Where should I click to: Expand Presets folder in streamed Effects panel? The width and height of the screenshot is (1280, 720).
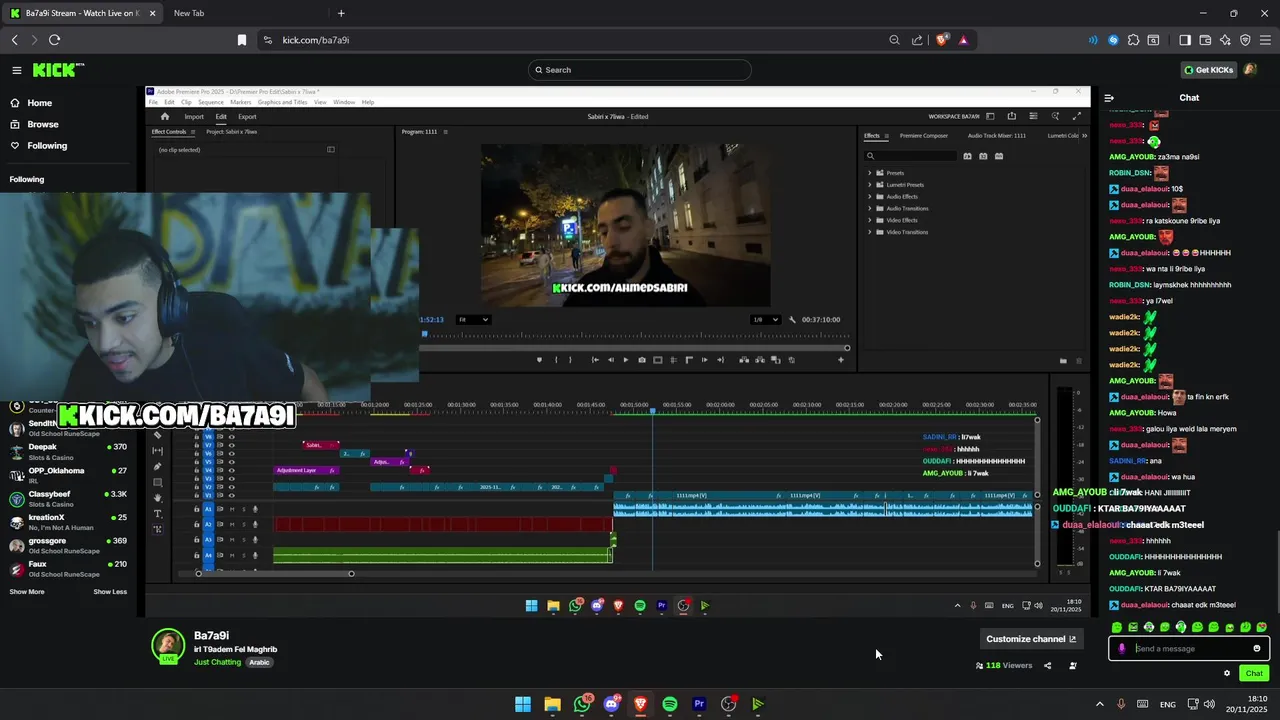869,173
